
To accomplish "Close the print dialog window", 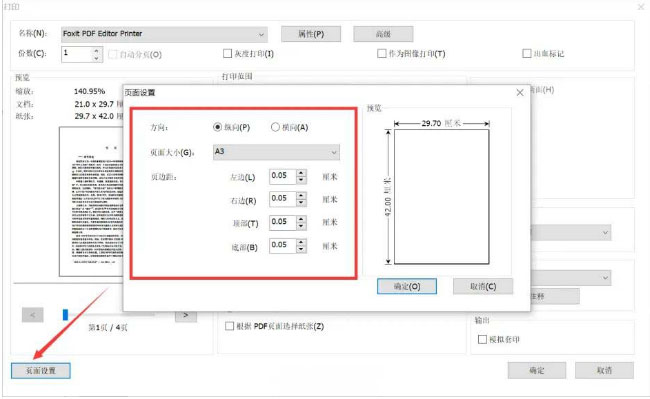I will (x=641, y=7).
